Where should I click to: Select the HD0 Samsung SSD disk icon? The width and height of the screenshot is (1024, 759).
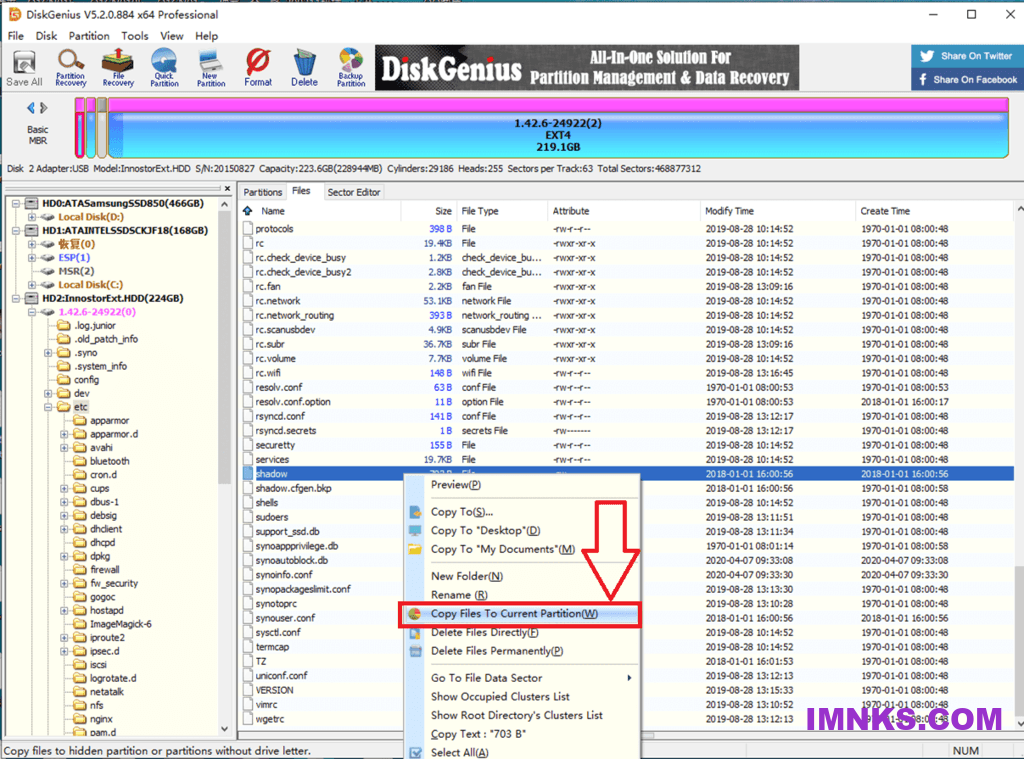[31, 203]
